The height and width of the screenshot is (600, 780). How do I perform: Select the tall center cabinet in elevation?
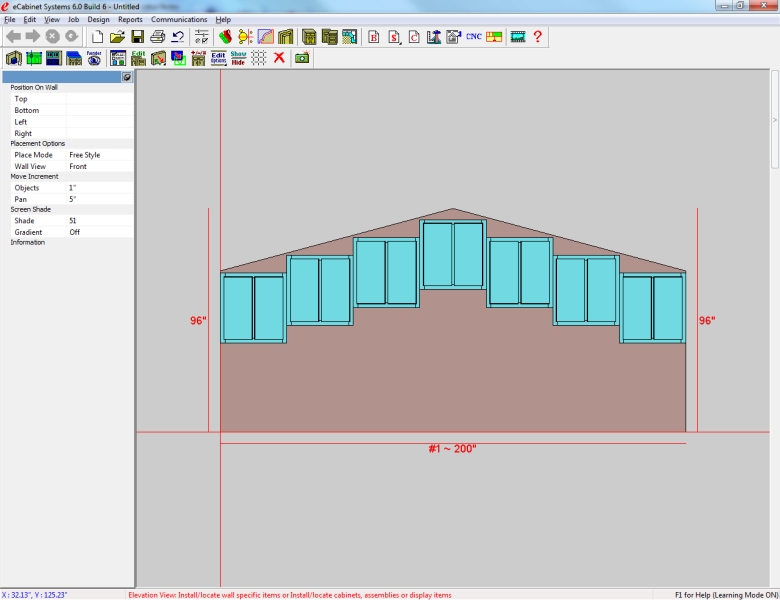453,255
